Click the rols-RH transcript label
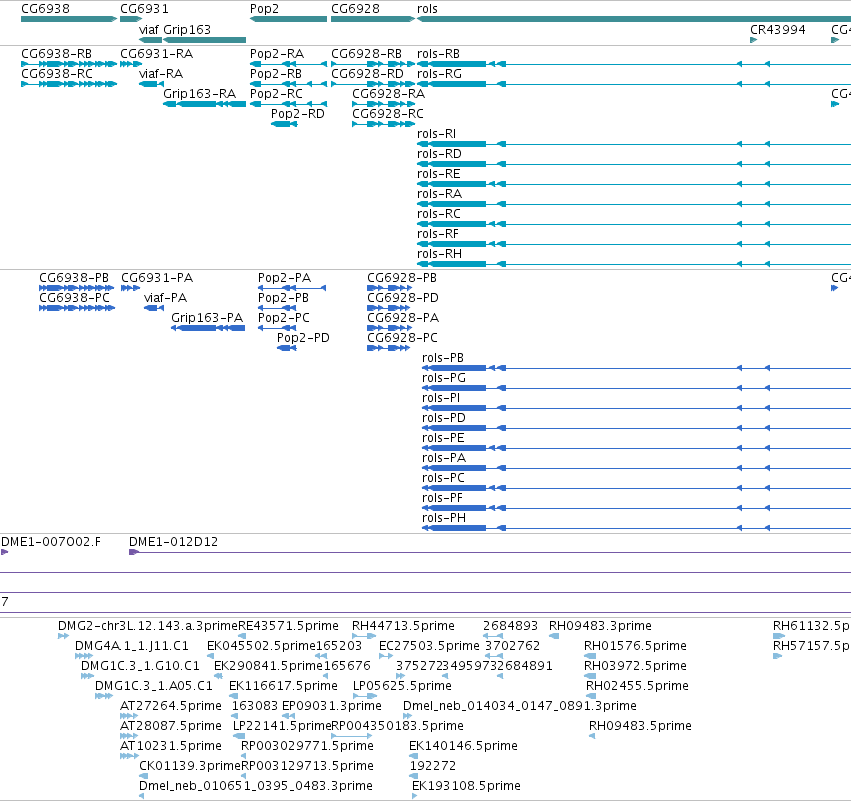This screenshot has width=851, height=801. pyautogui.click(x=439, y=255)
